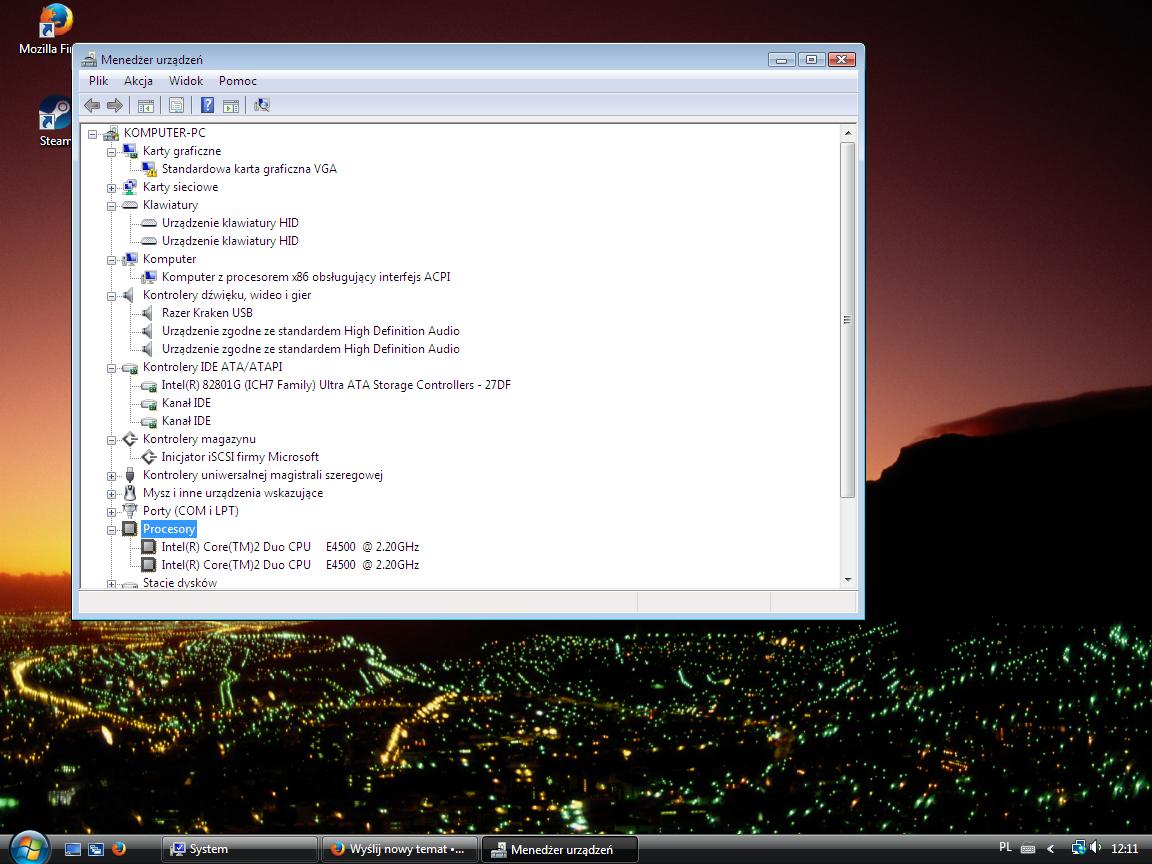The image size is (1152, 864).
Task: Go back with the toolbar left arrow
Action: 92,105
